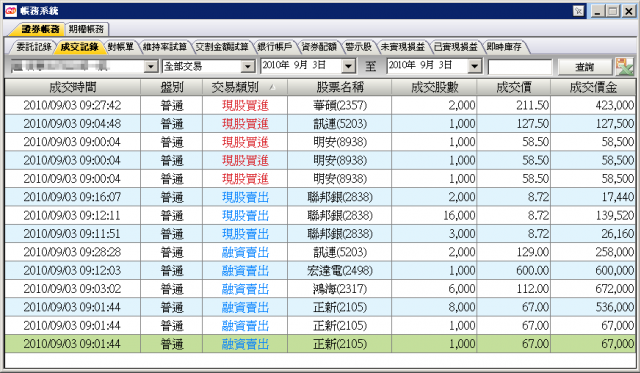Image resolution: width=640 pixels, height=373 pixels.
Task: Open the 資券配額 tab
Action: [x=319, y=47]
